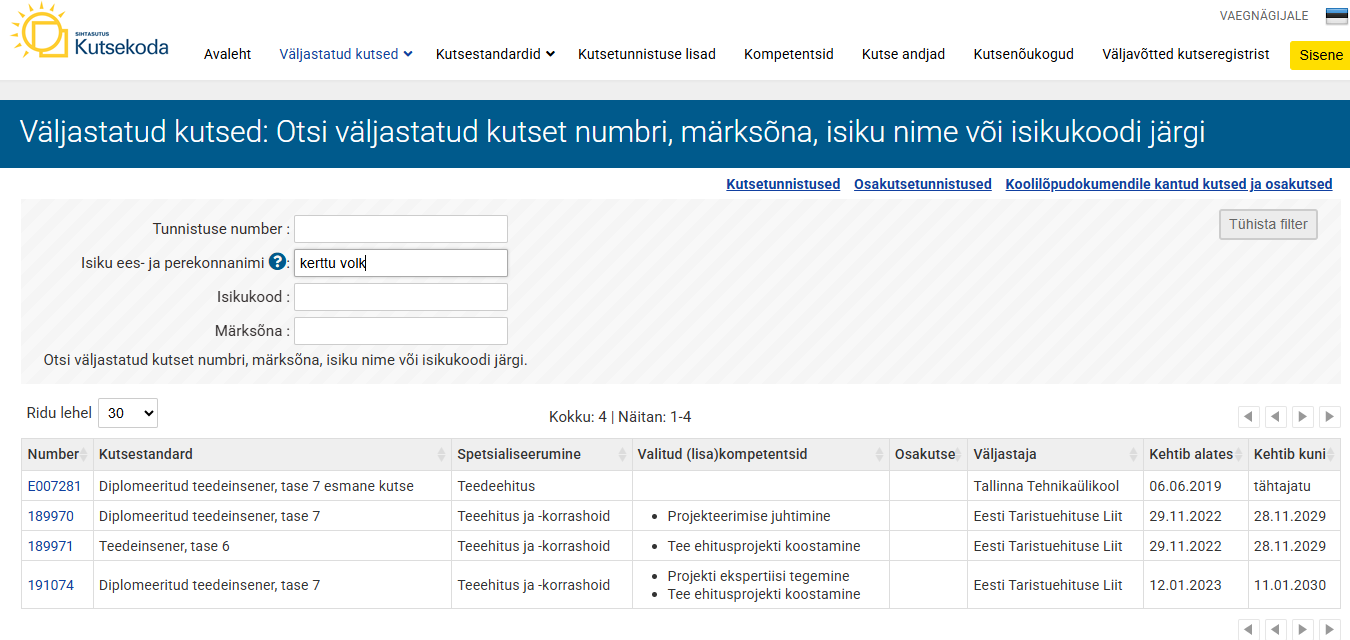Go to next page in bottom pager
Screen dimensions: 1350x640
point(1303,629)
